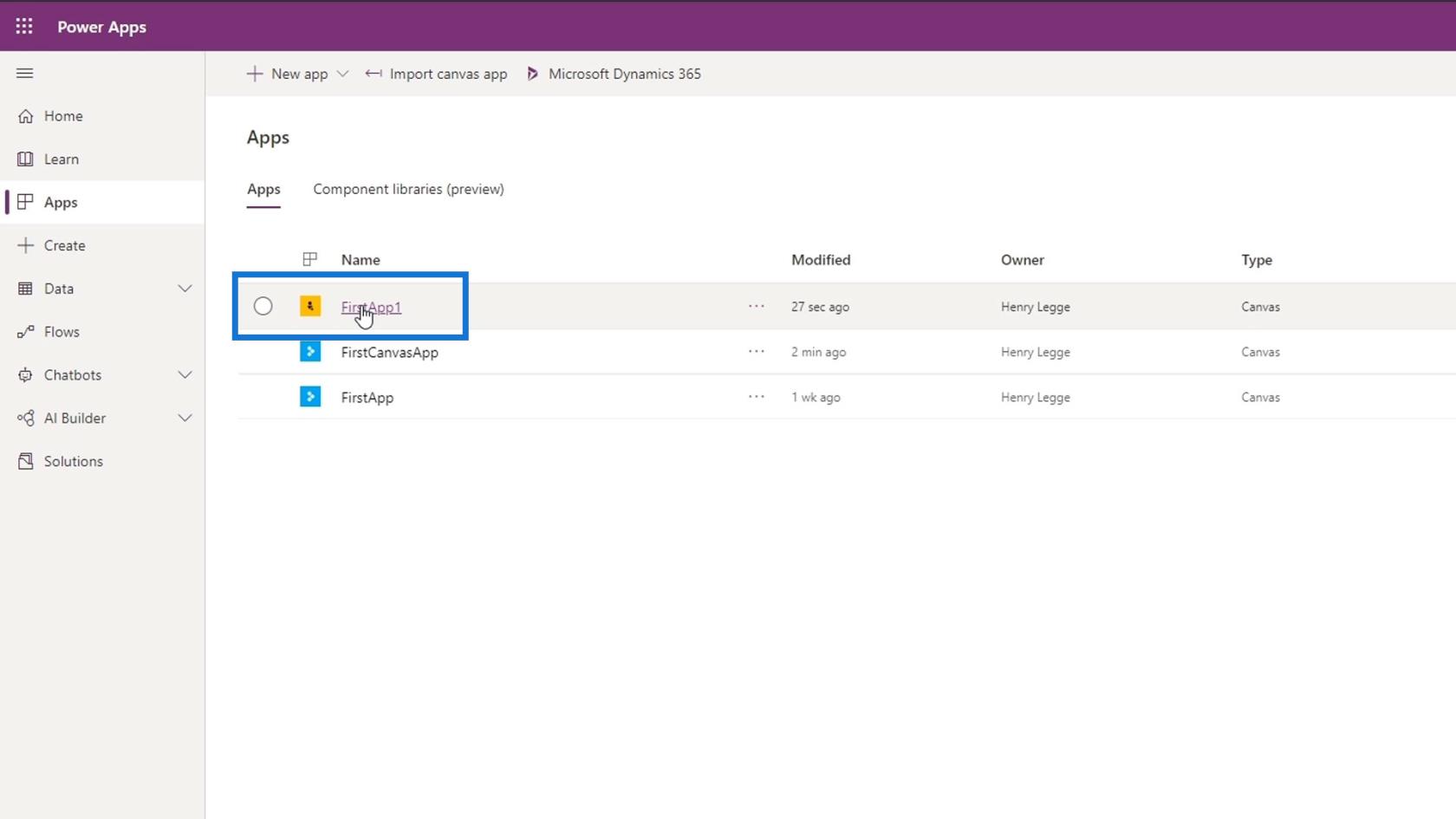Click the app type column header icon
This screenshot has width=1456, height=819.
pos(309,259)
